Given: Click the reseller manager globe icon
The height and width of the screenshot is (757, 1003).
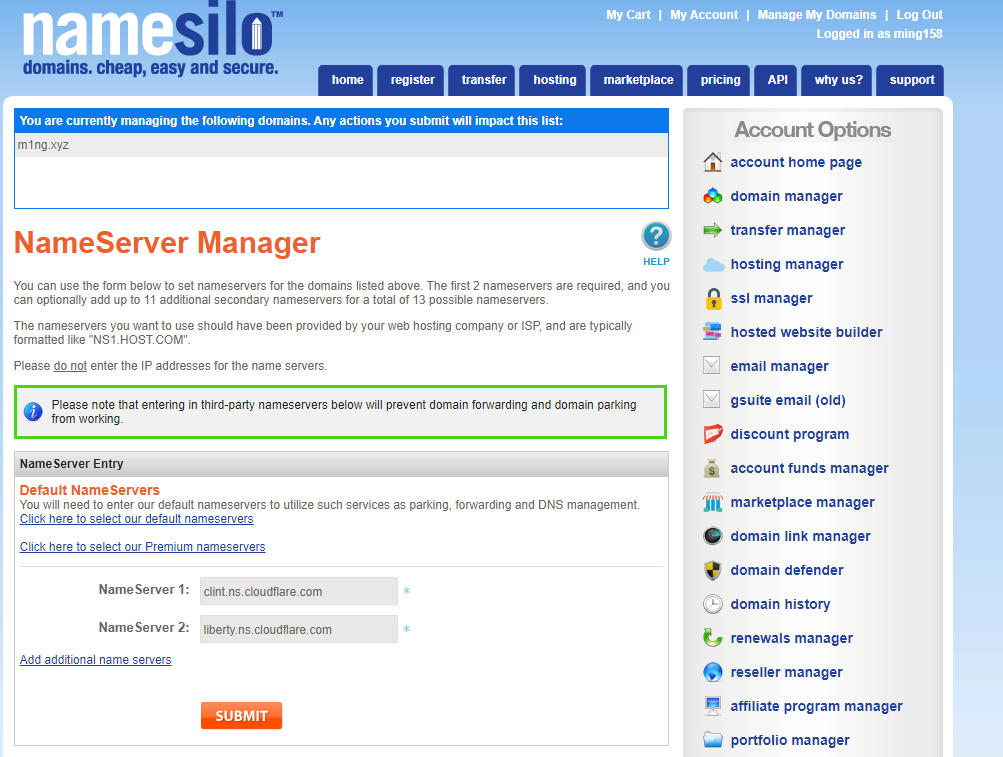Looking at the screenshot, I should [x=713, y=672].
